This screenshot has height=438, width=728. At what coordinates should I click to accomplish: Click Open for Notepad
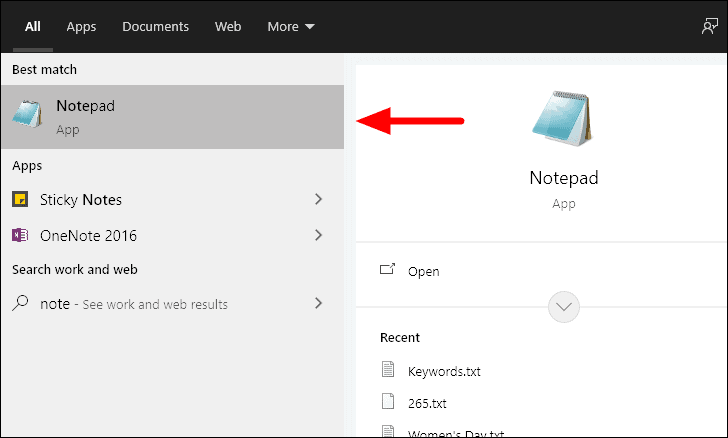click(x=423, y=271)
